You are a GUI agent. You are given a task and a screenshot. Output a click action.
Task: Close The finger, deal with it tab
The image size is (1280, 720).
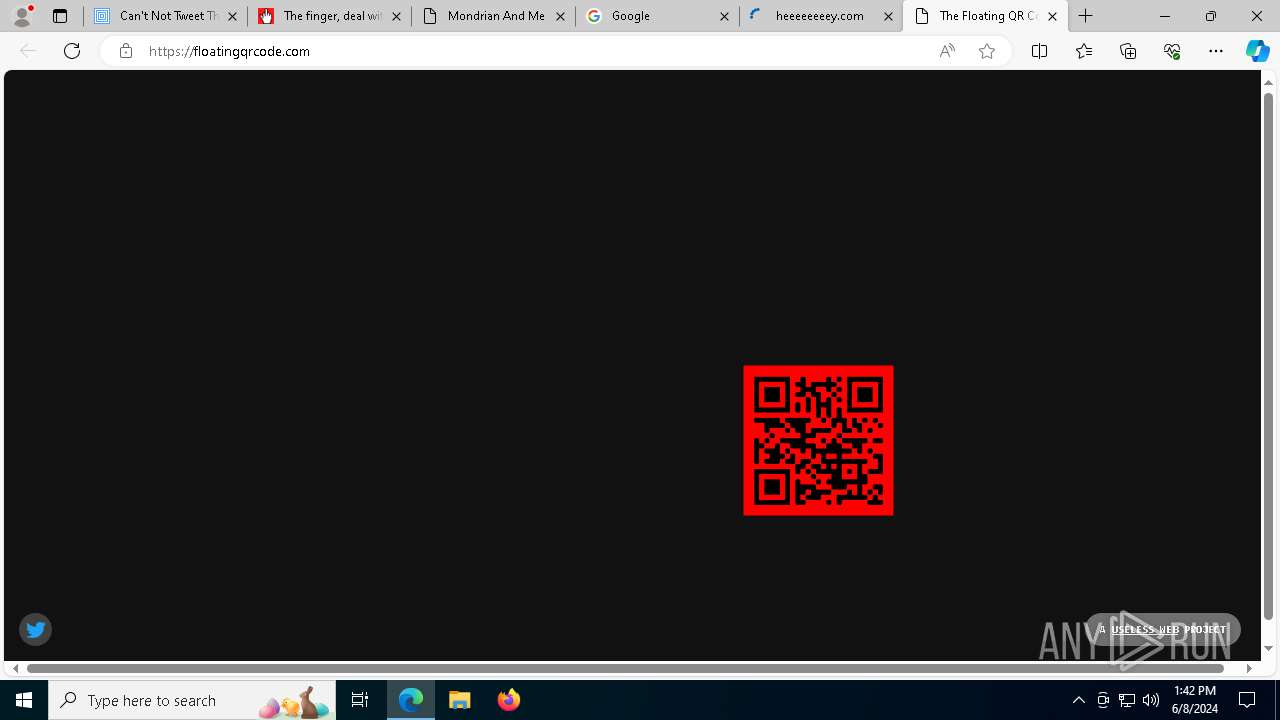pyautogui.click(x=396, y=16)
